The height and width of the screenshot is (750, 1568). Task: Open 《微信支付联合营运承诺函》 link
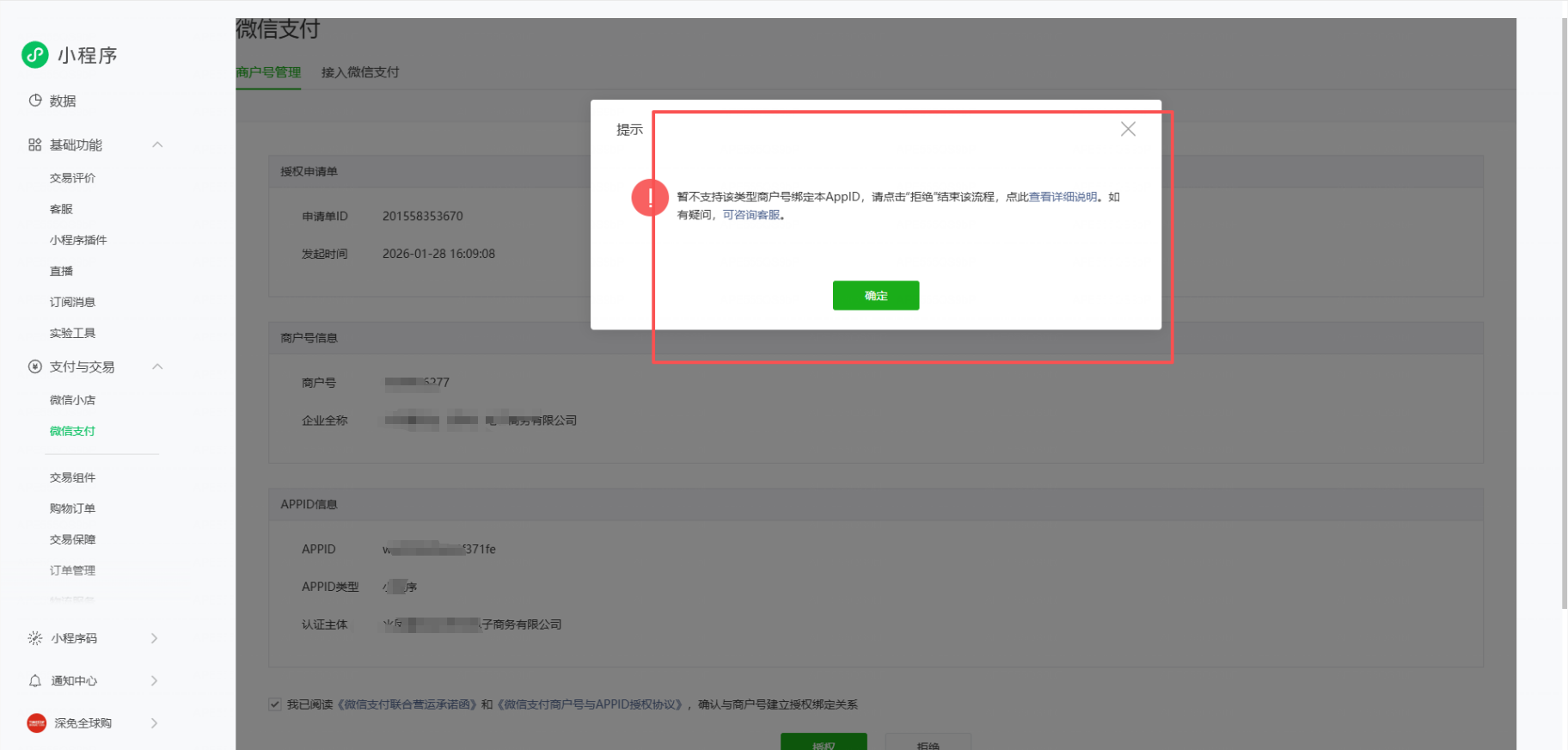(x=406, y=704)
